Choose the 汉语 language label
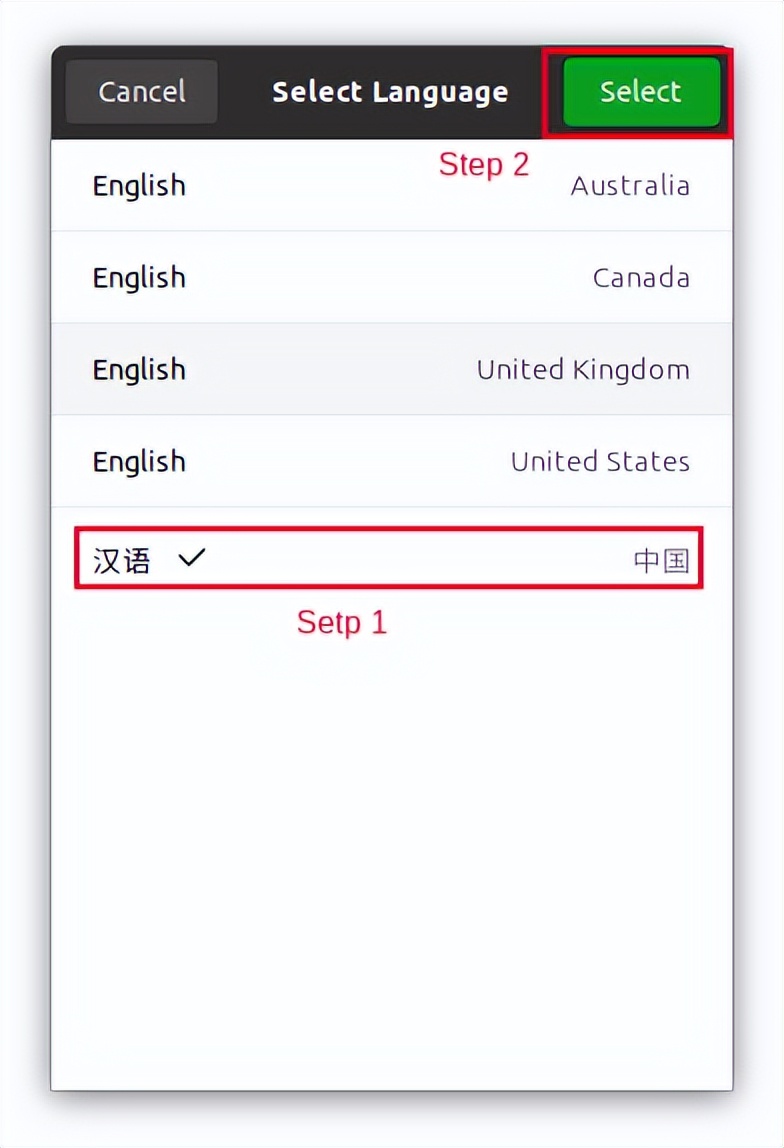 coord(121,560)
